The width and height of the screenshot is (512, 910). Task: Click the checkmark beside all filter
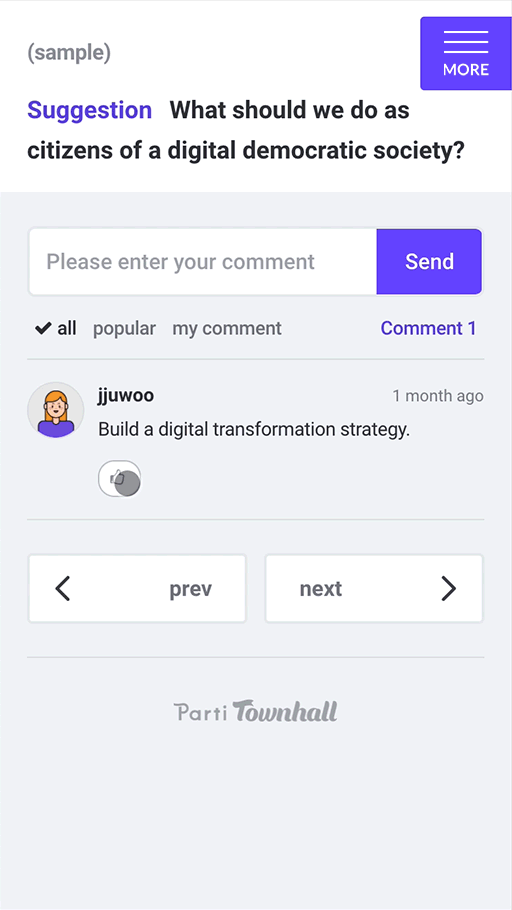[x=43, y=328]
